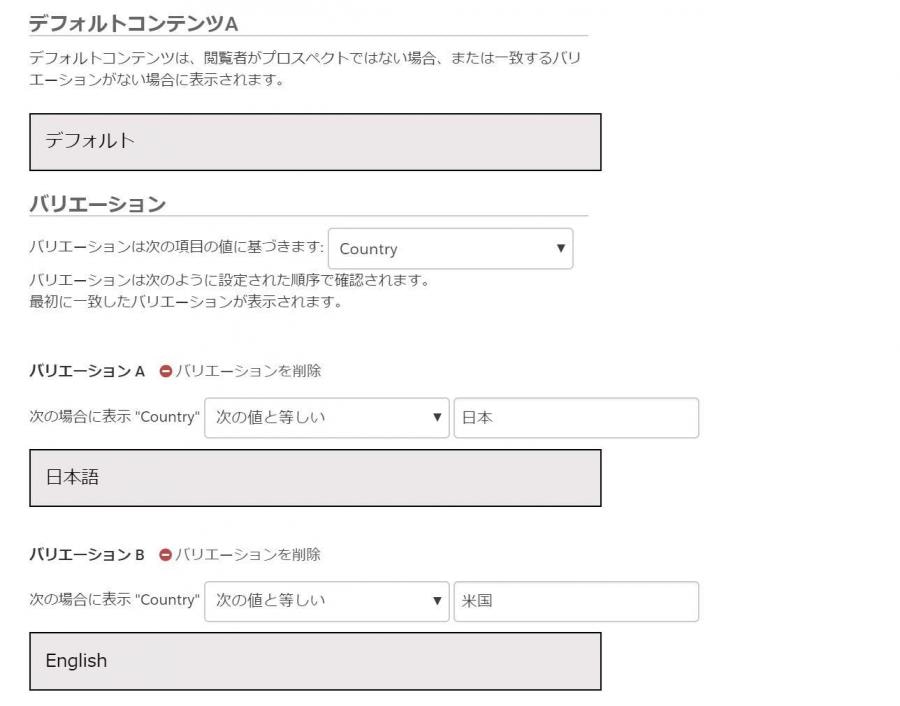Click the バリエーション A label
Viewport: 900px width, 706px height.
coord(87,371)
